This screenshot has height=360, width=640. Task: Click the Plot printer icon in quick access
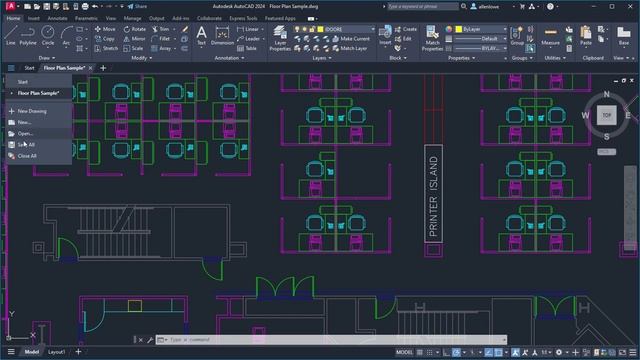(x=85, y=7)
